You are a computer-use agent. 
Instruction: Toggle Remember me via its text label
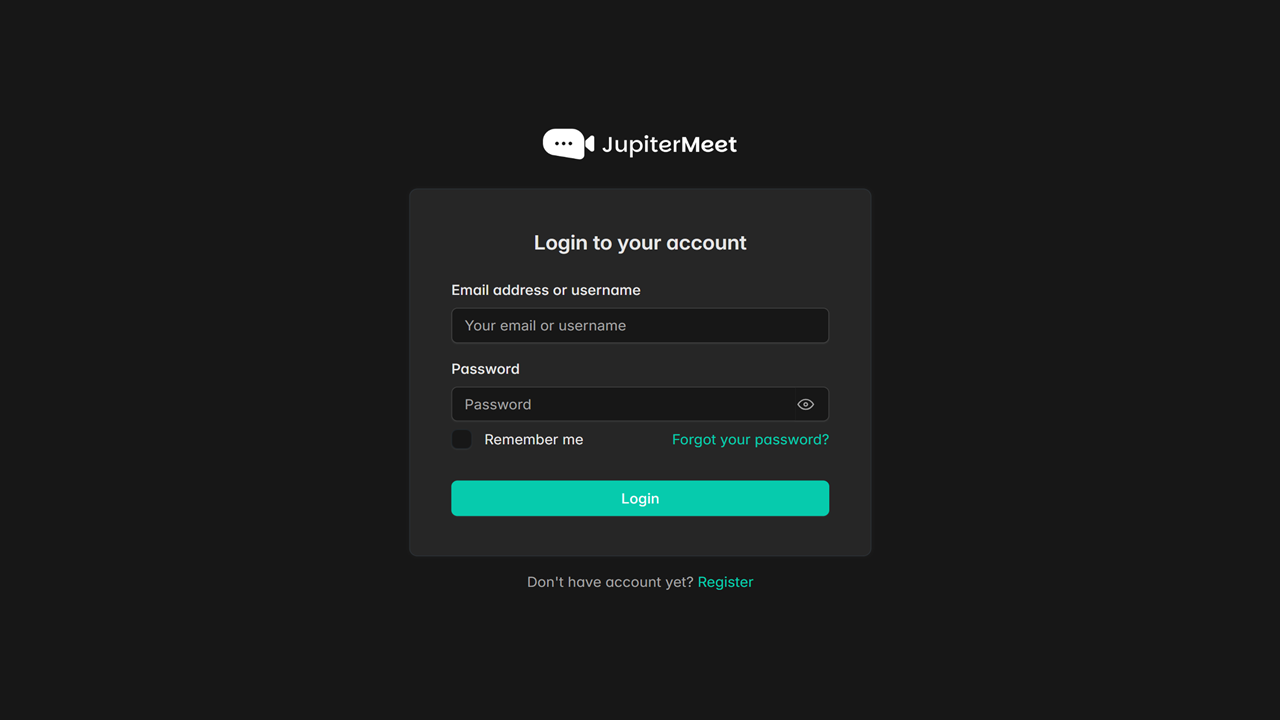pos(533,439)
